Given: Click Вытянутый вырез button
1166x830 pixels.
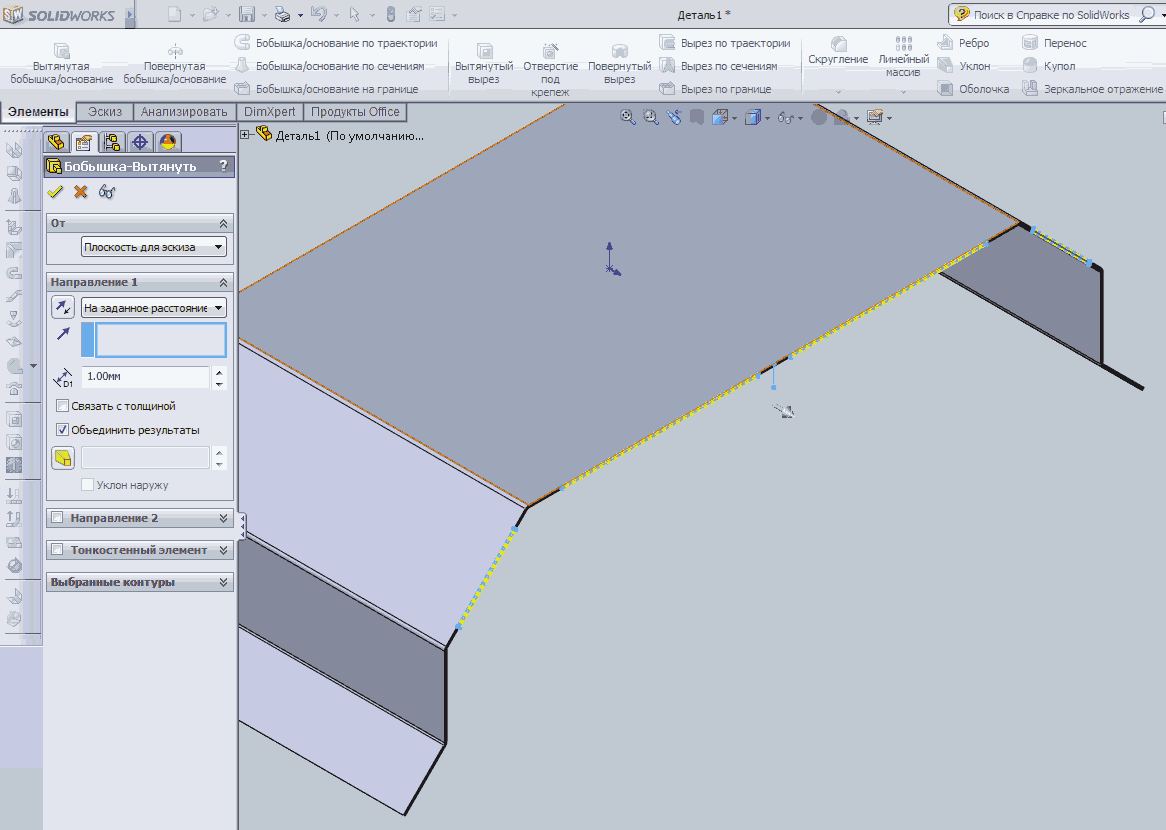Looking at the screenshot, I should 484,63.
